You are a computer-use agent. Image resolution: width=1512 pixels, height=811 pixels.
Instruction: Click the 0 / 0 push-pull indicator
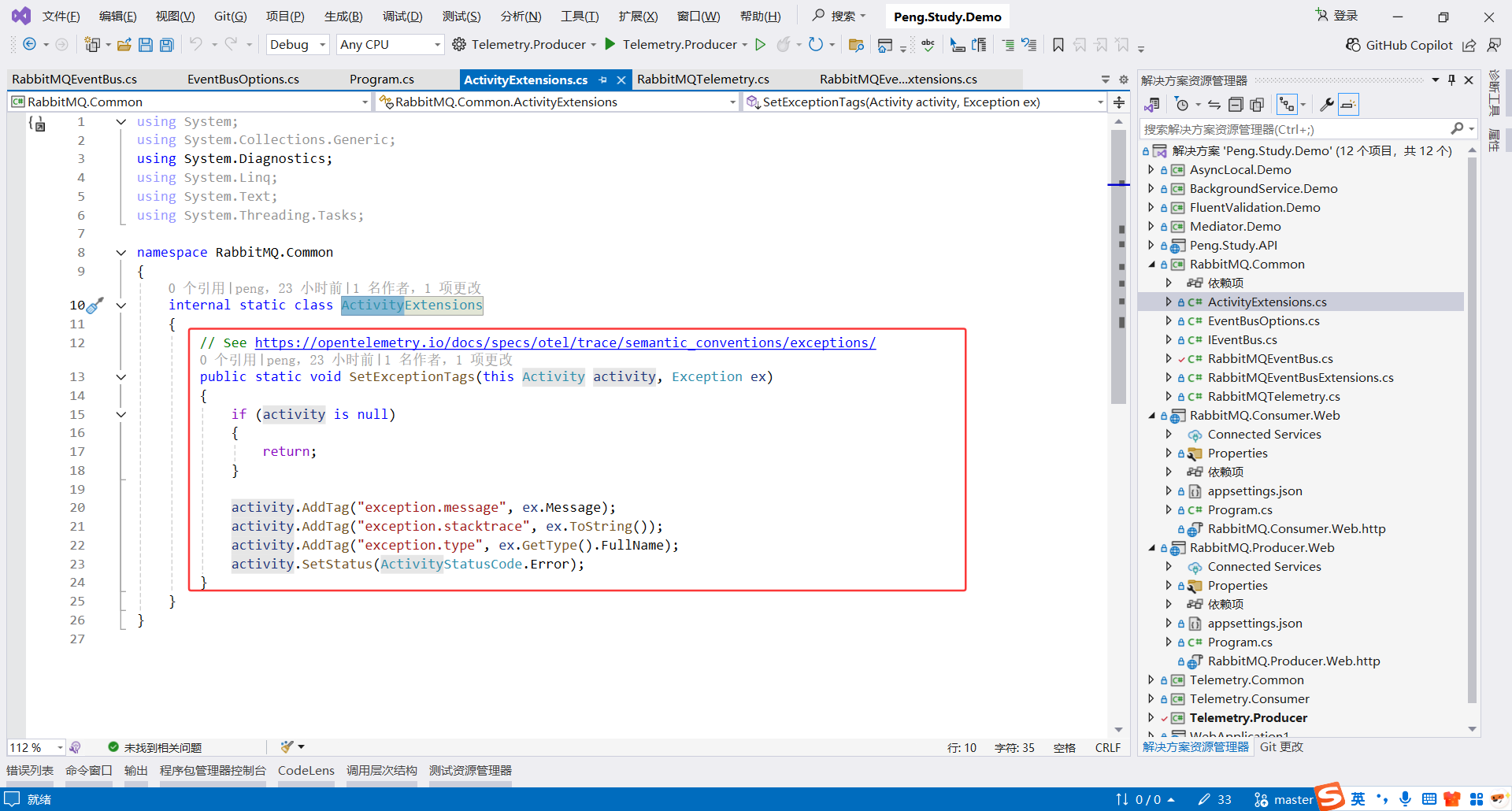click(x=1145, y=799)
